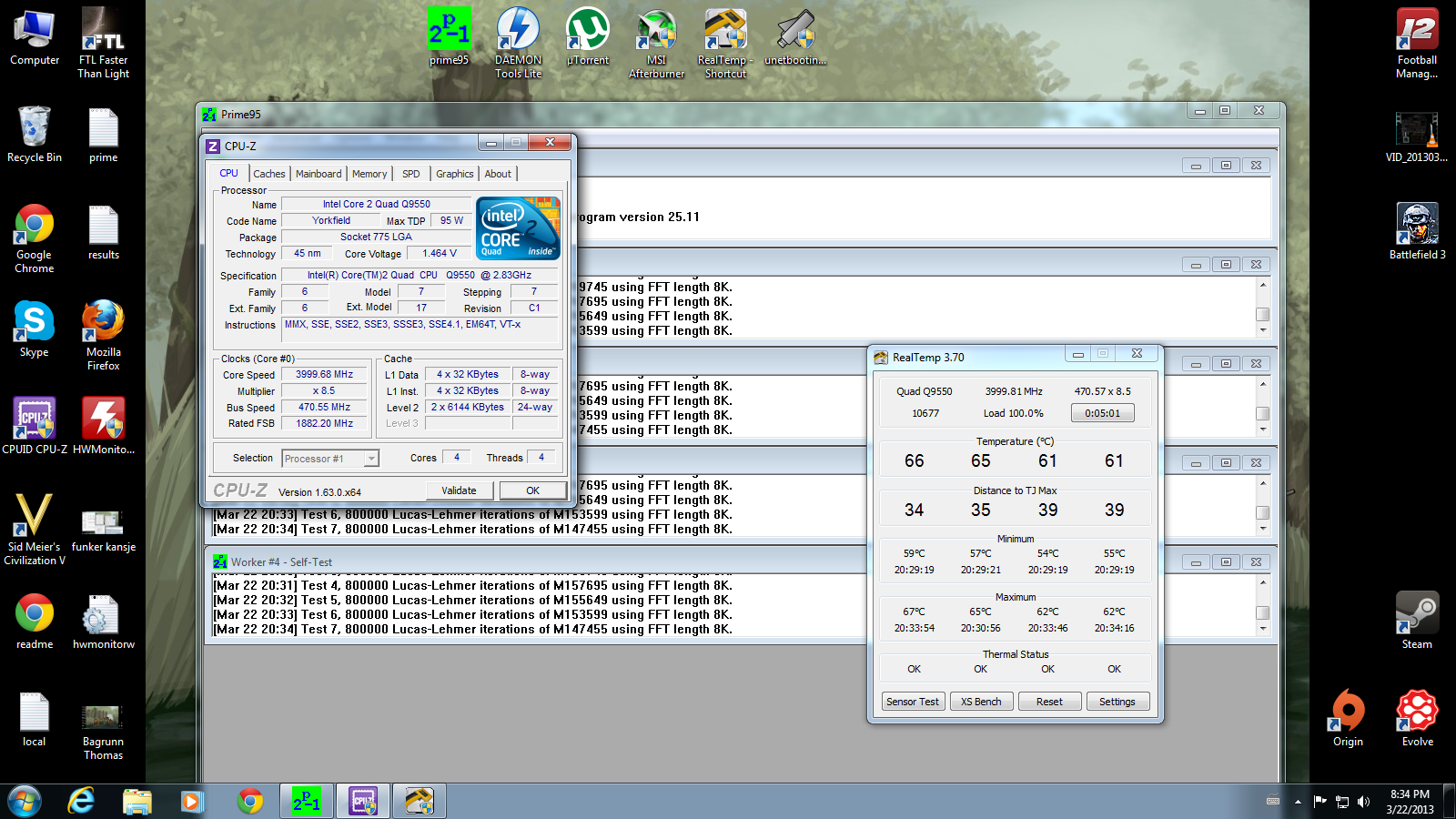The height and width of the screenshot is (819, 1456).
Task: Click the Validate button in CPU-Z
Action: [x=460, y=490]
